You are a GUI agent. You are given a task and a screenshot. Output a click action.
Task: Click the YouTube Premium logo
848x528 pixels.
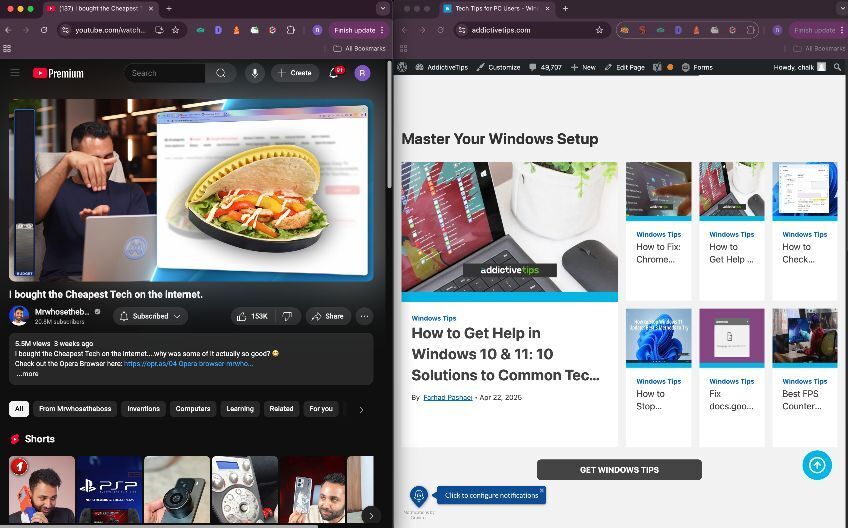point(58,73)
